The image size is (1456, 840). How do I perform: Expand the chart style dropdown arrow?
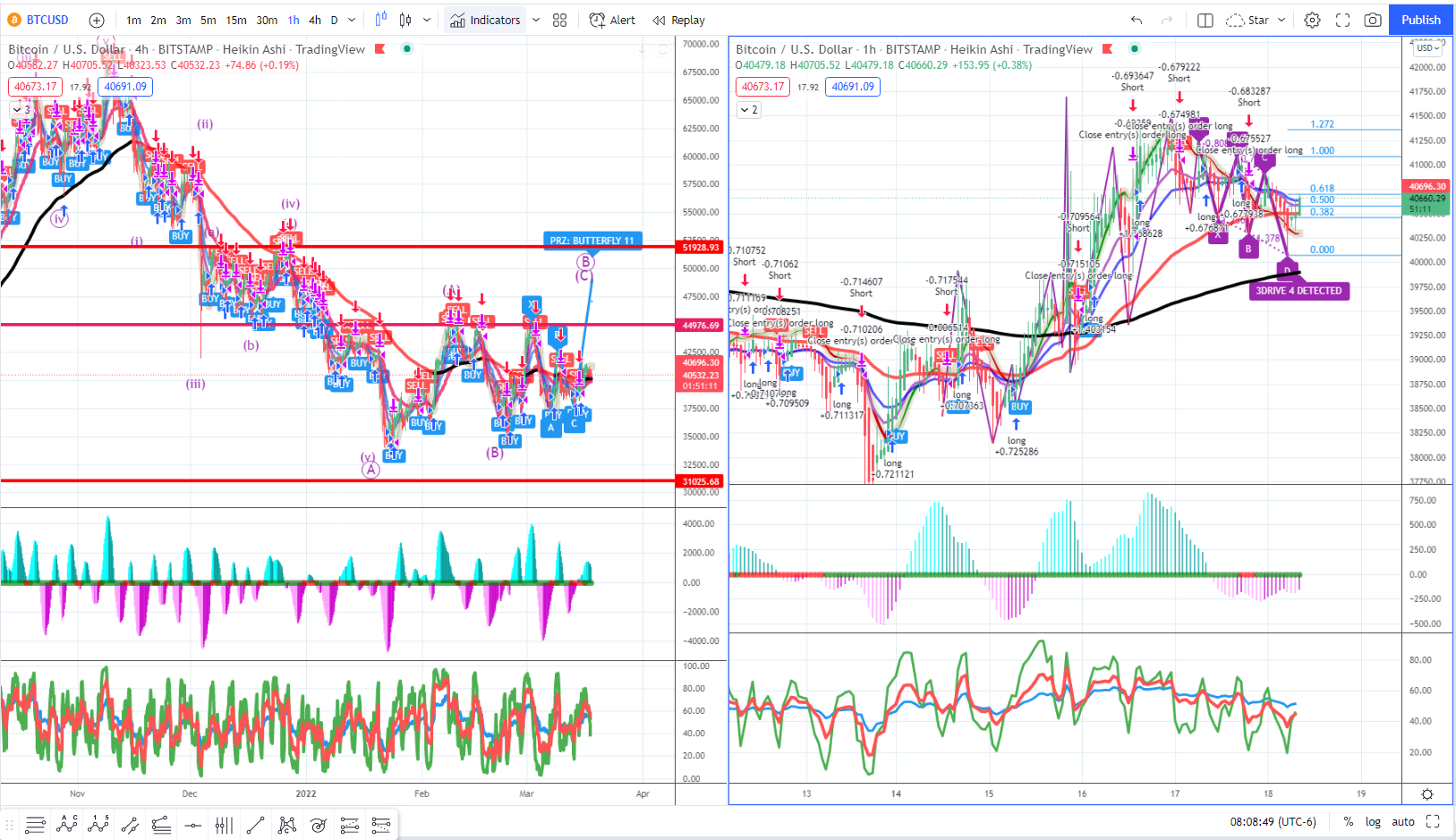(x=427, y=20)
